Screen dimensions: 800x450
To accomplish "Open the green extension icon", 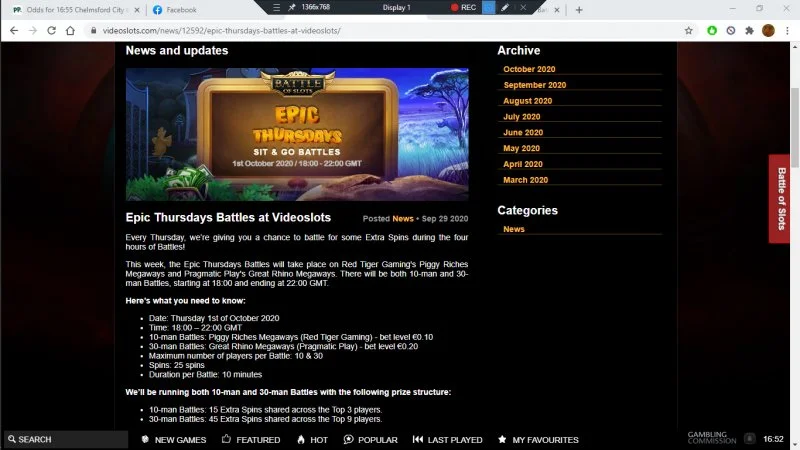I will 712,31.
